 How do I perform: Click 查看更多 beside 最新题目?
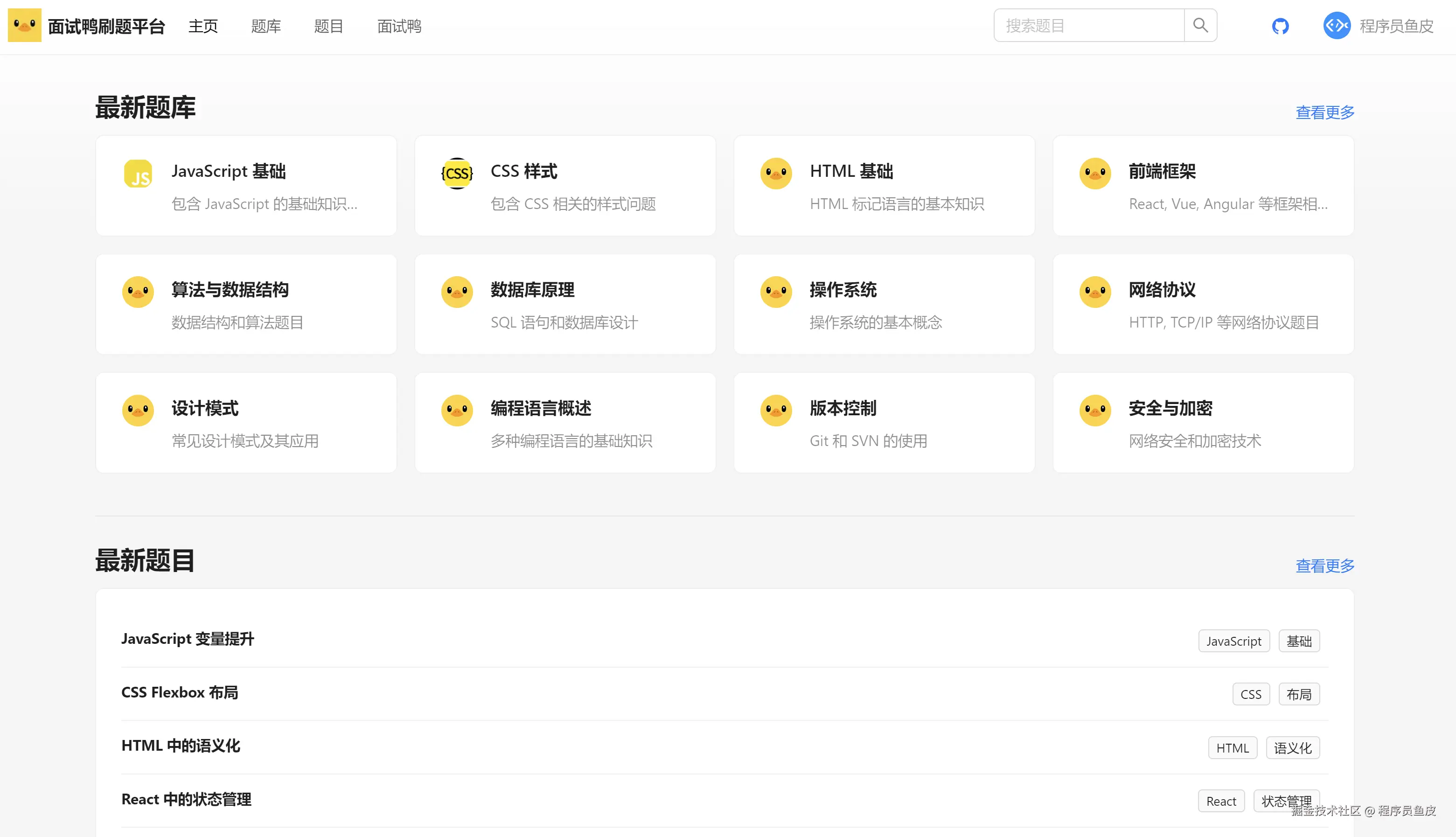[1324, 565]
